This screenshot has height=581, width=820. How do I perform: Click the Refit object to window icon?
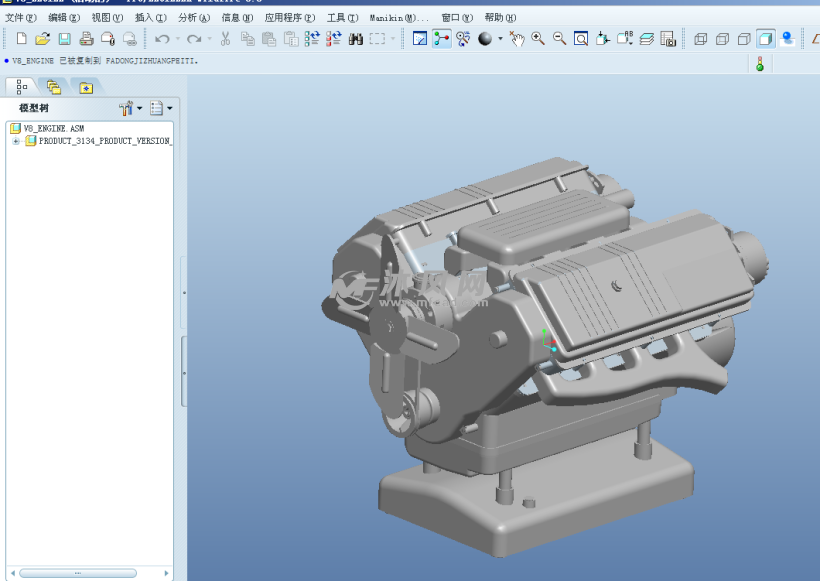581,39
